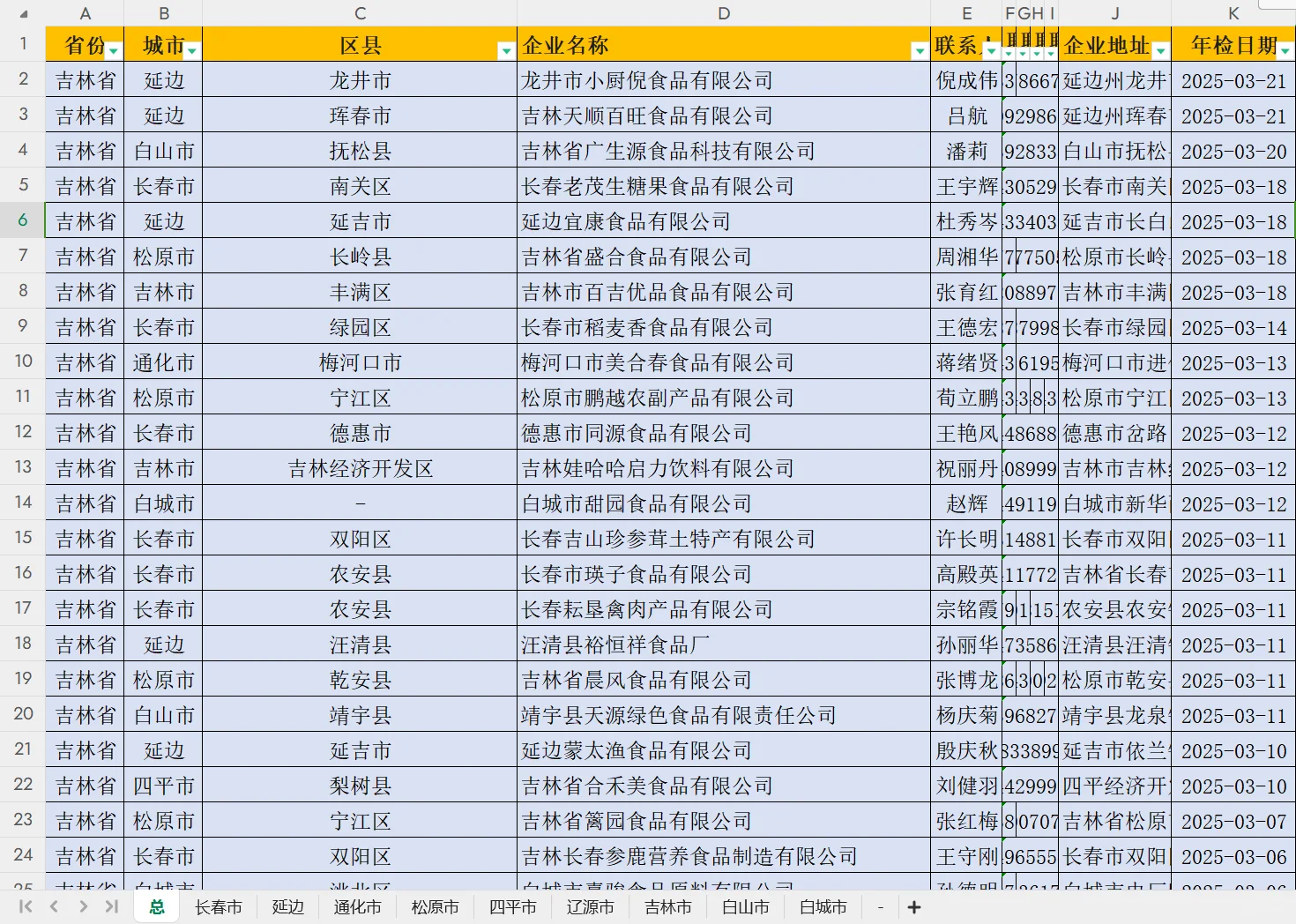The image size is (1296, 924).
Task: Select row 13 by its row number
Action: click(x=23, y=467)
